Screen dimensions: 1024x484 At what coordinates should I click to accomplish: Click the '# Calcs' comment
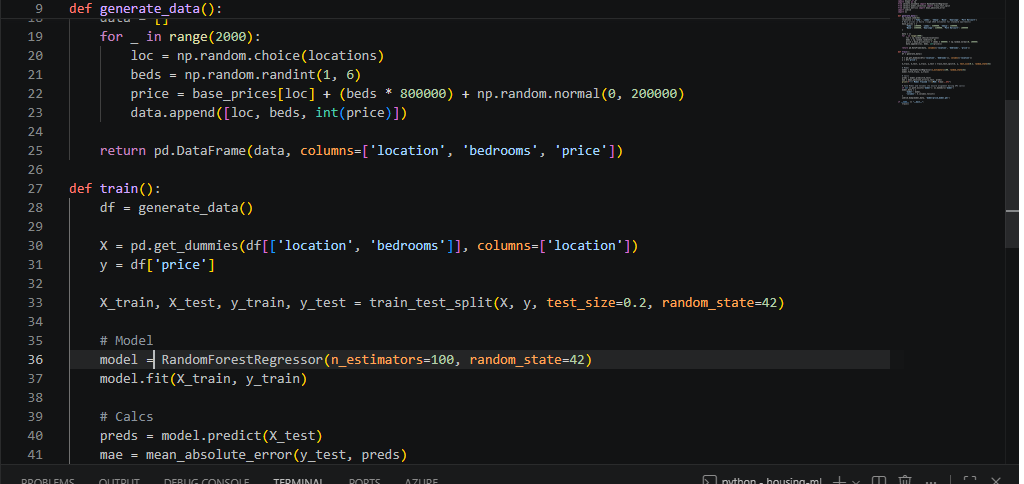[127, 416]
